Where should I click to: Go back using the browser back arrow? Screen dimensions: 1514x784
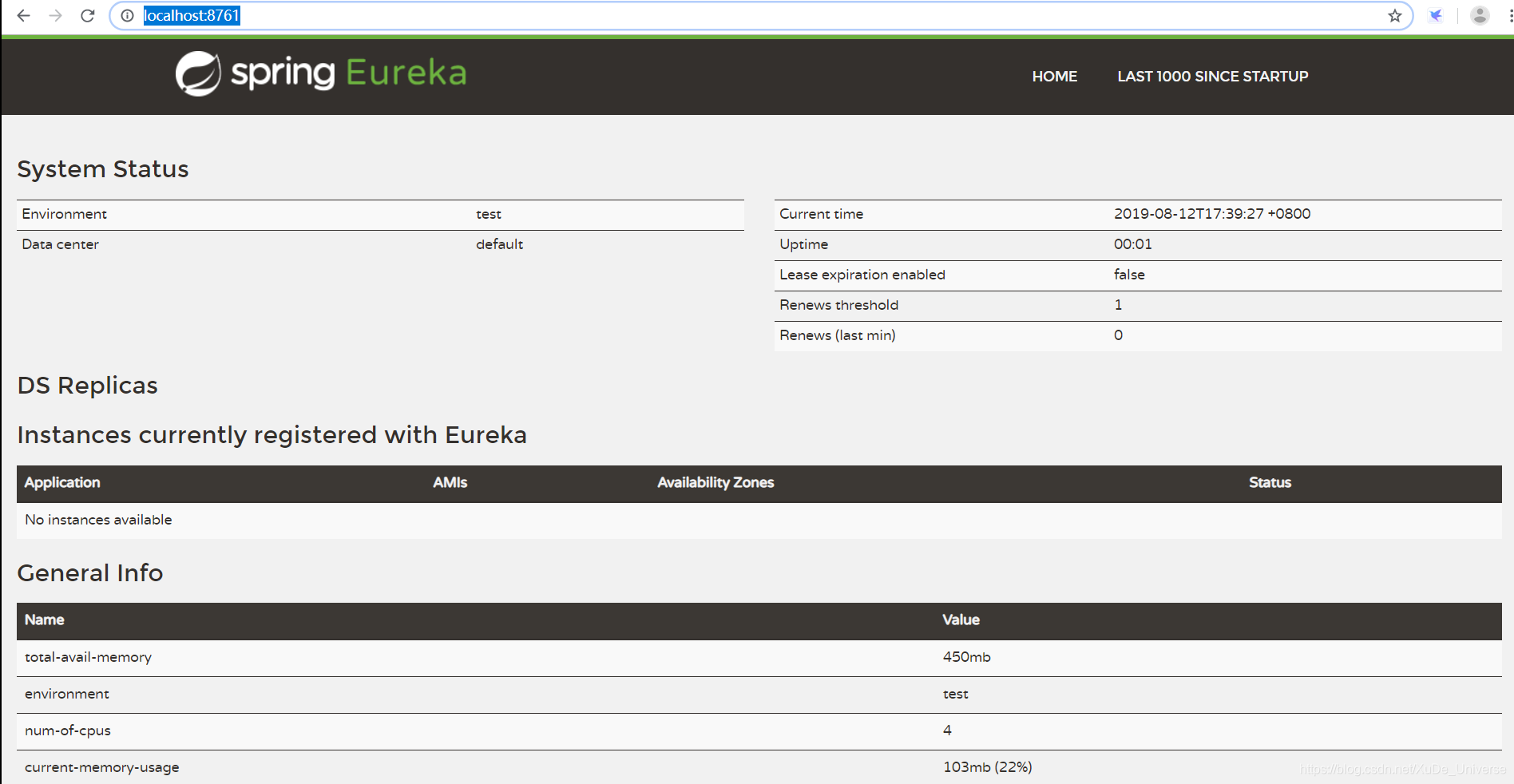pyautogui.click(x=23, y=15)
